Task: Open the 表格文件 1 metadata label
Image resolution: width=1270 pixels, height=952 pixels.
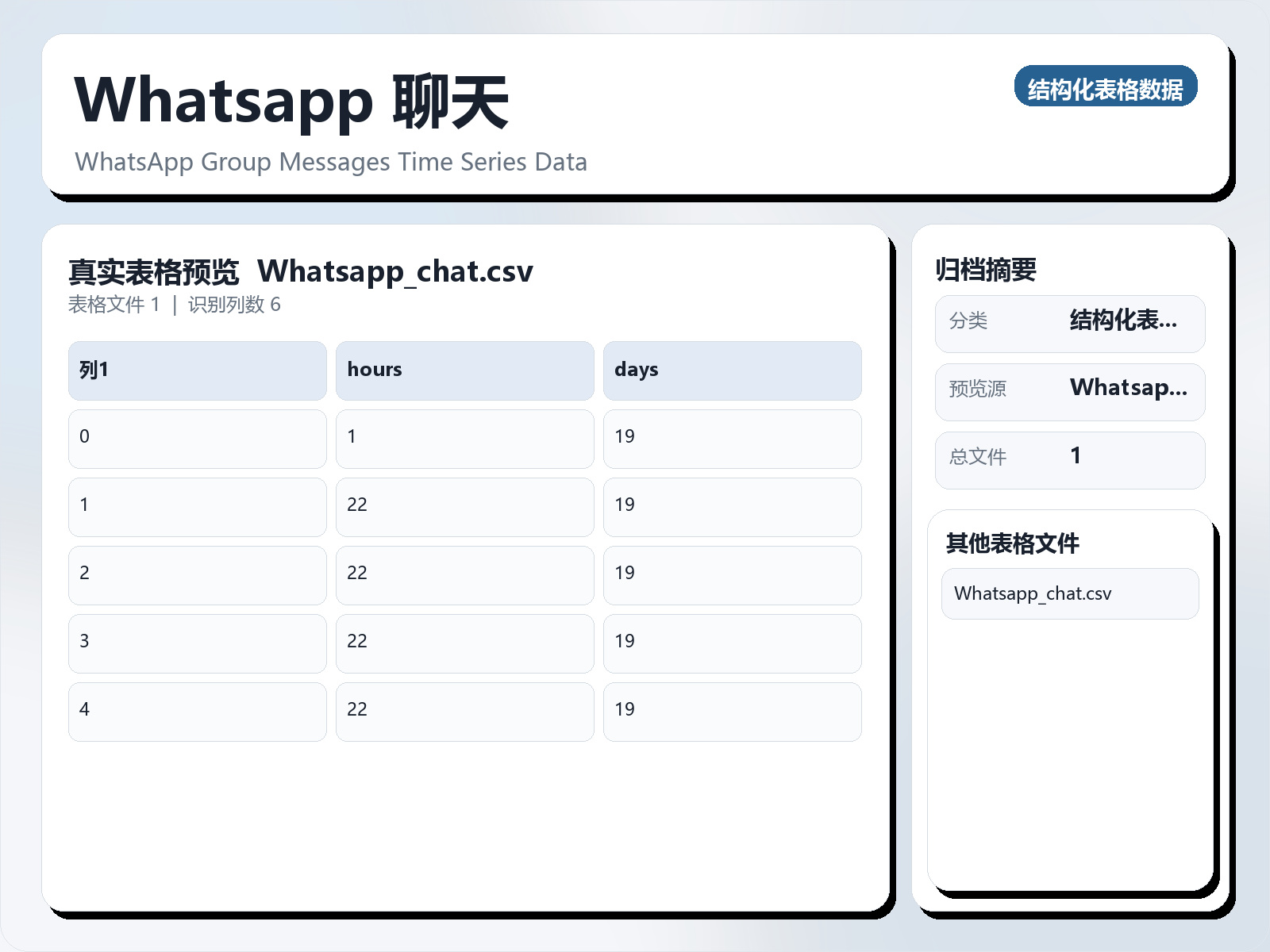Action: point(114,305)
